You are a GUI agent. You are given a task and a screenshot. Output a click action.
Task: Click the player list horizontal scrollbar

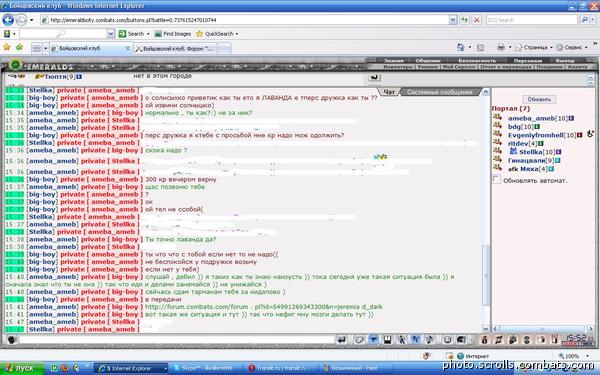[x=542, y=329]
